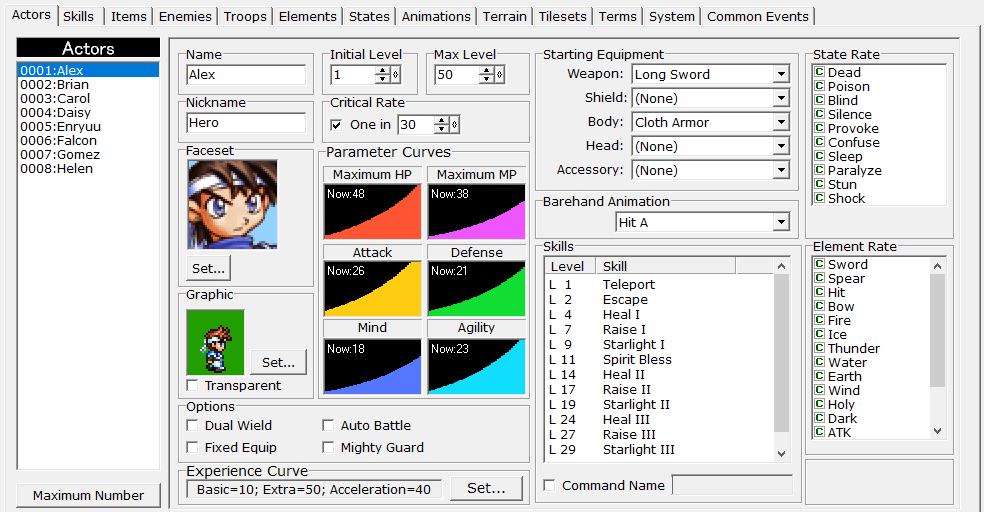Image resolution: width=984 pixels, height=512 pixels.
Task: Switch to the Enemies tab
Action: coord(185,16)
